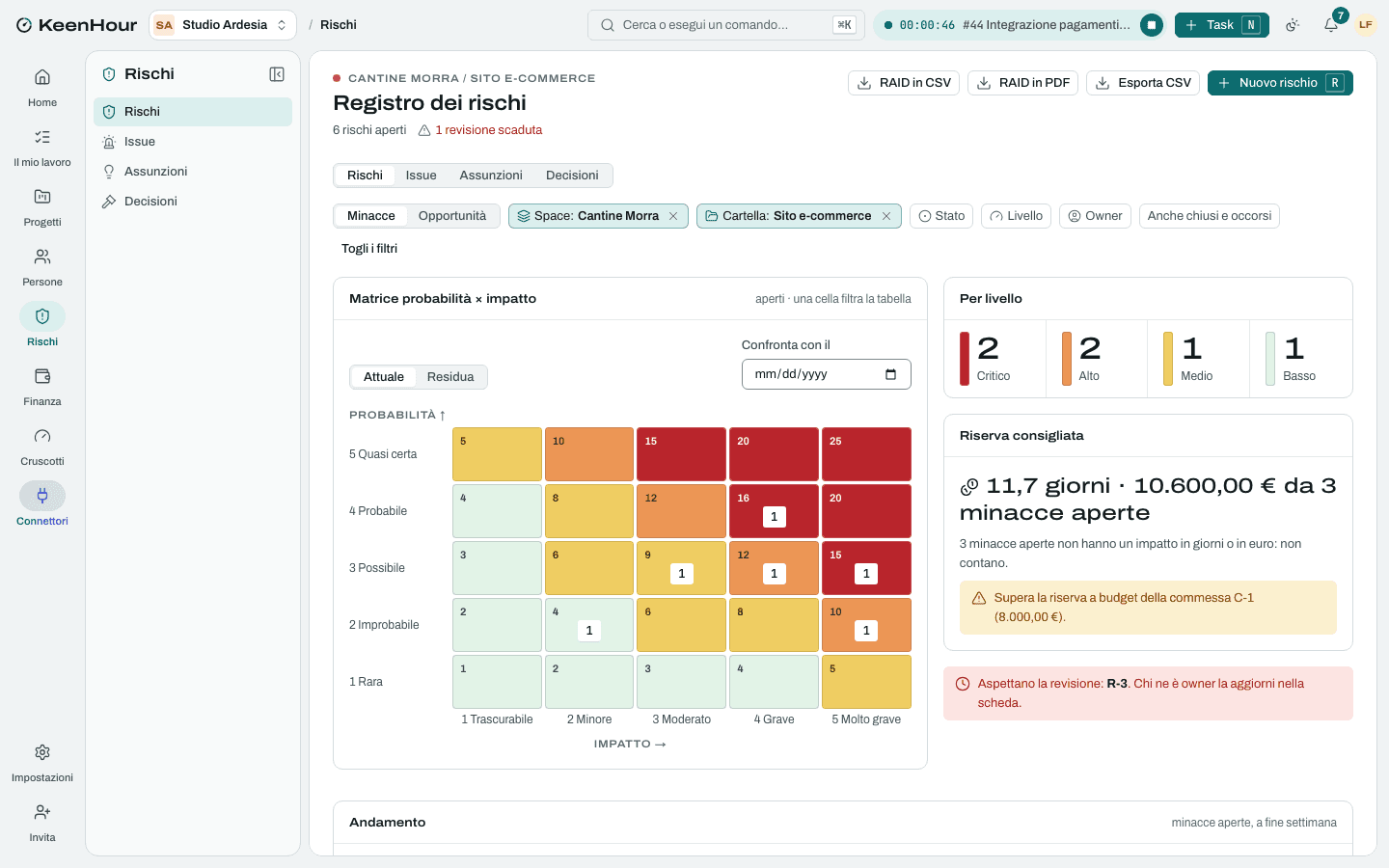Filter by the Critico level card

[995, 359]
